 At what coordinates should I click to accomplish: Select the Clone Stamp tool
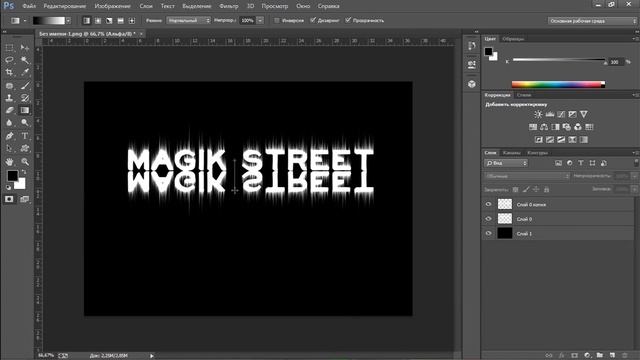click(x=9, y=98)
